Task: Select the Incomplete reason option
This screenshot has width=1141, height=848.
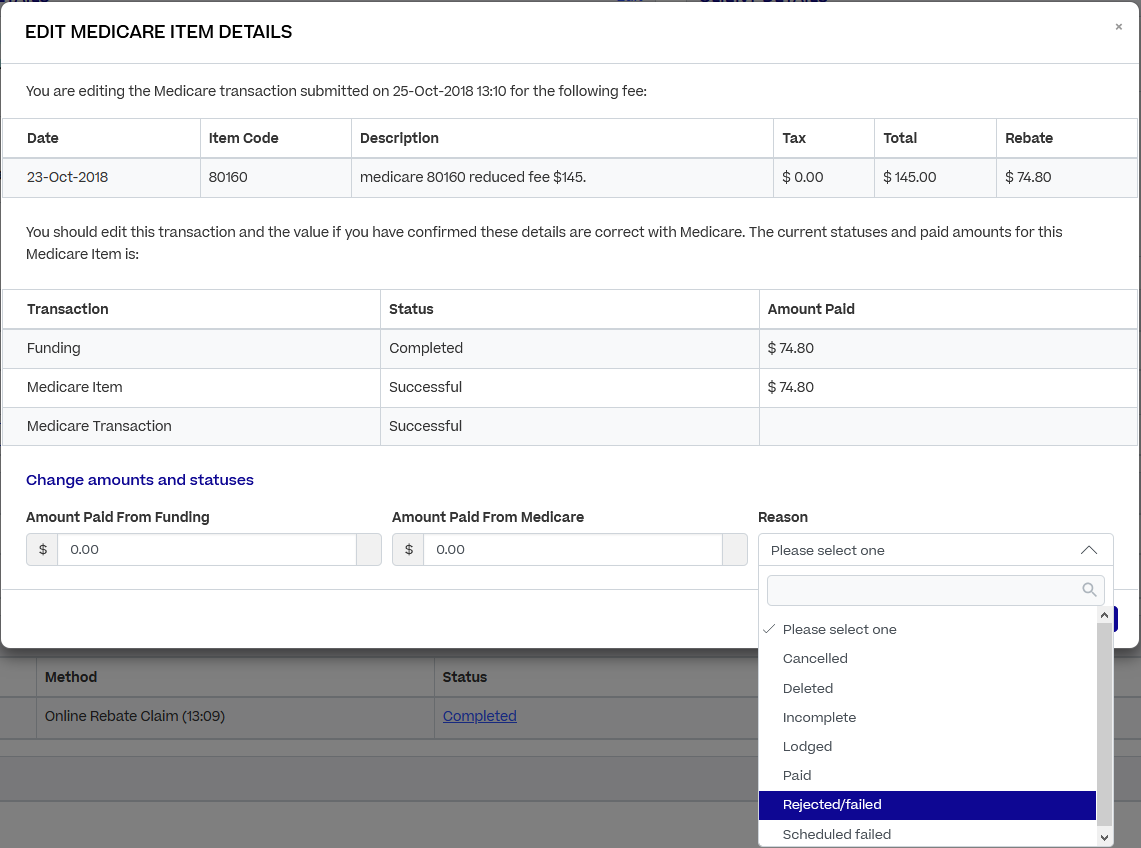Action: pyautogui.click(x=819, y=717)
